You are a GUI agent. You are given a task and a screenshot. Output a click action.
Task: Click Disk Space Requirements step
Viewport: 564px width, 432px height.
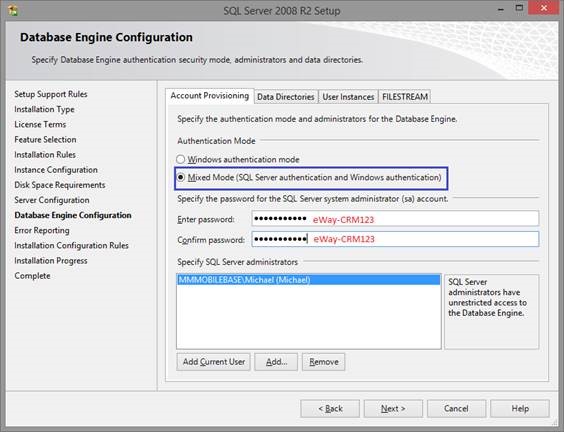60,185
